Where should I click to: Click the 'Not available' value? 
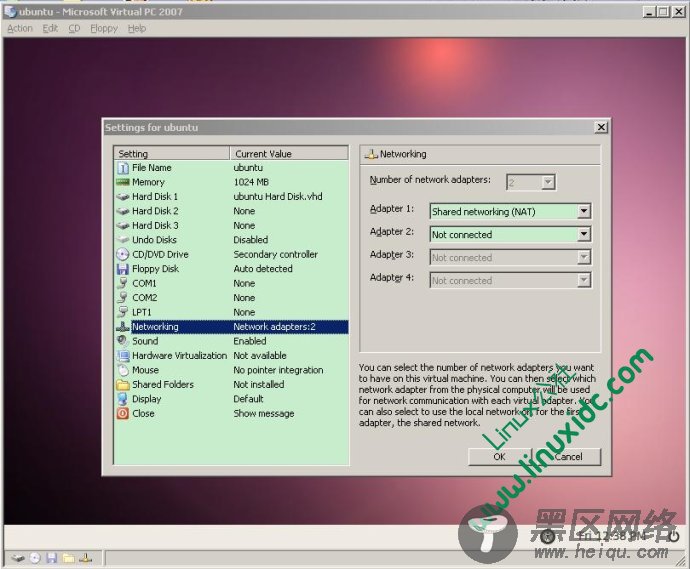coord(260,356)
